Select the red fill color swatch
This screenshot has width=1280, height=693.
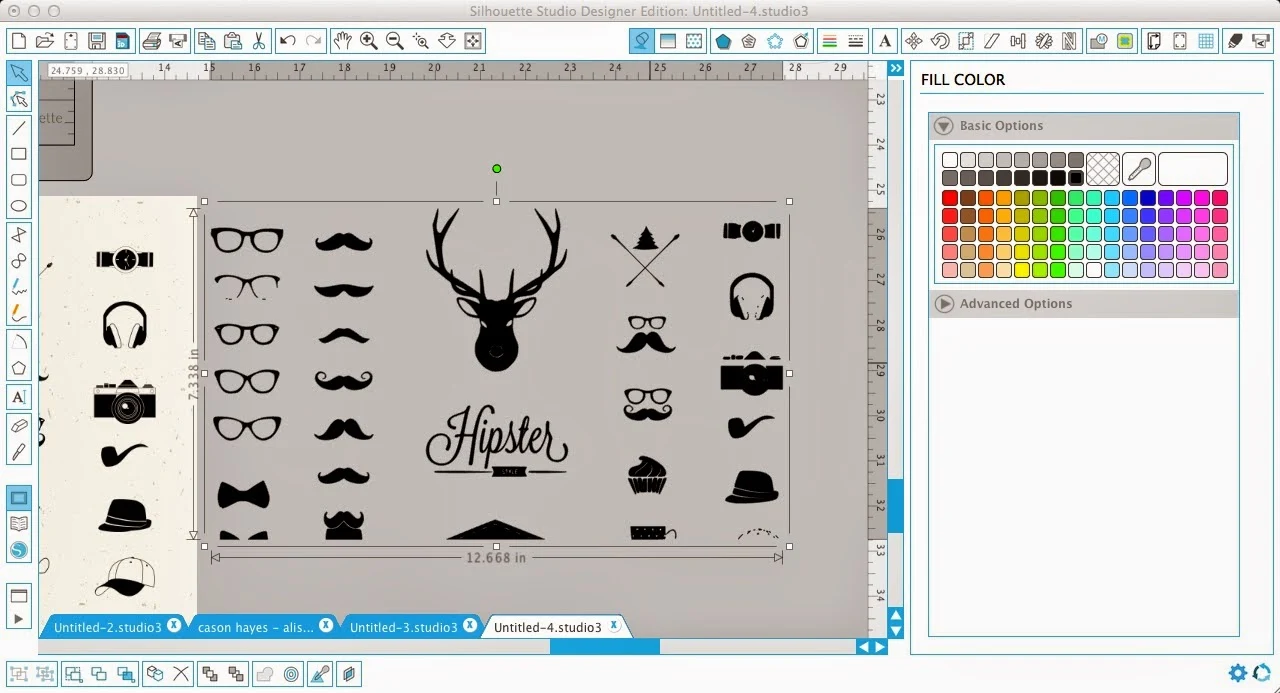tap(949, 197)
